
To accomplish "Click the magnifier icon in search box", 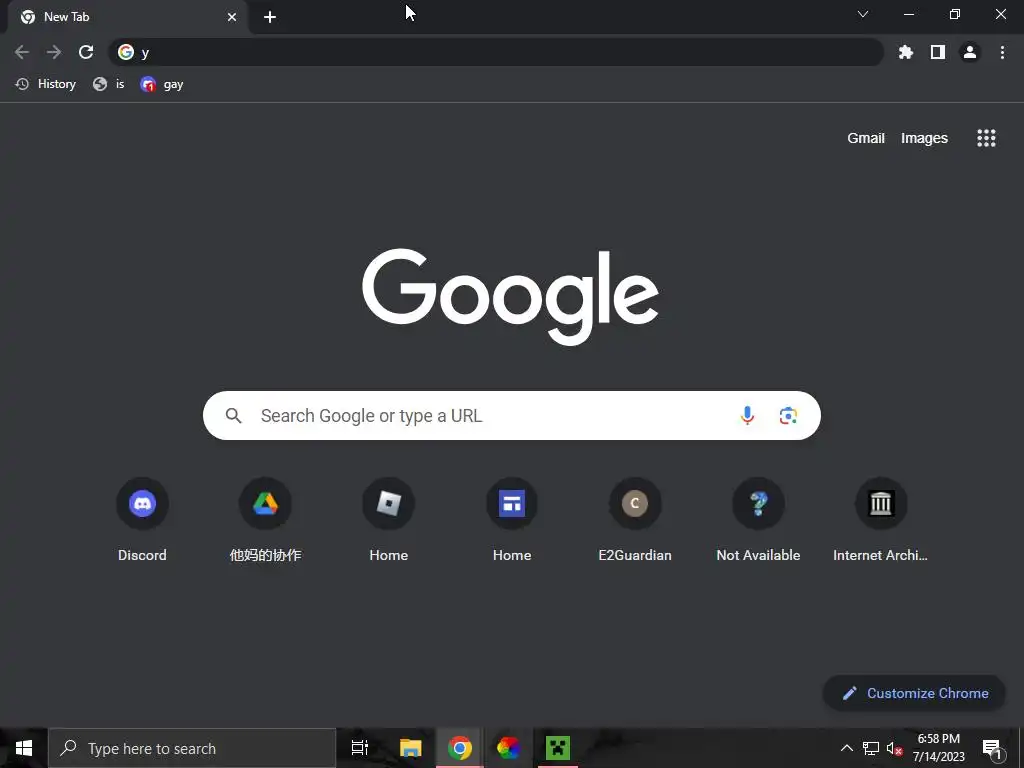I will 233,415.
